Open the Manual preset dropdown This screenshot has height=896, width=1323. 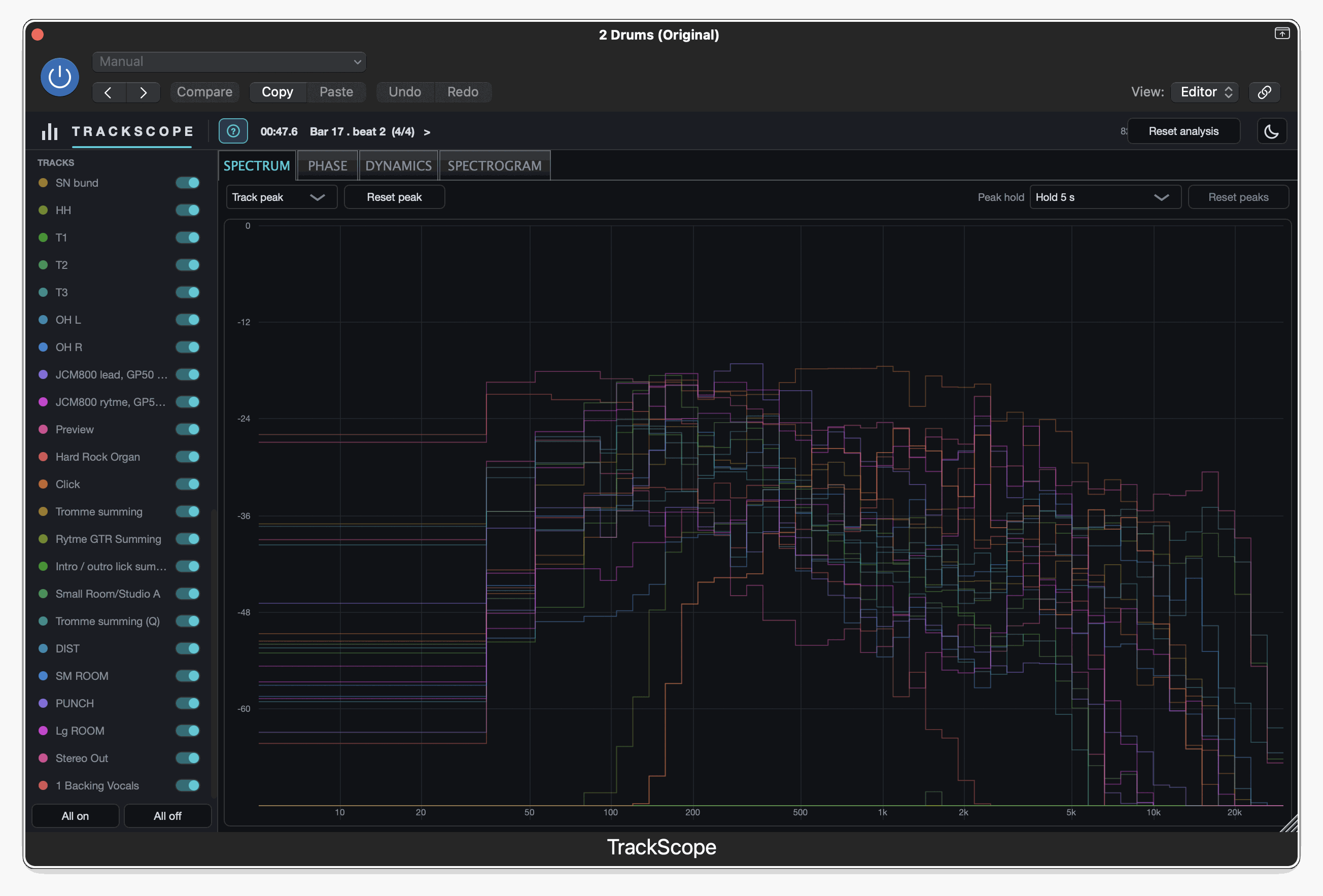pyautogui.click(x=229, y=61)
